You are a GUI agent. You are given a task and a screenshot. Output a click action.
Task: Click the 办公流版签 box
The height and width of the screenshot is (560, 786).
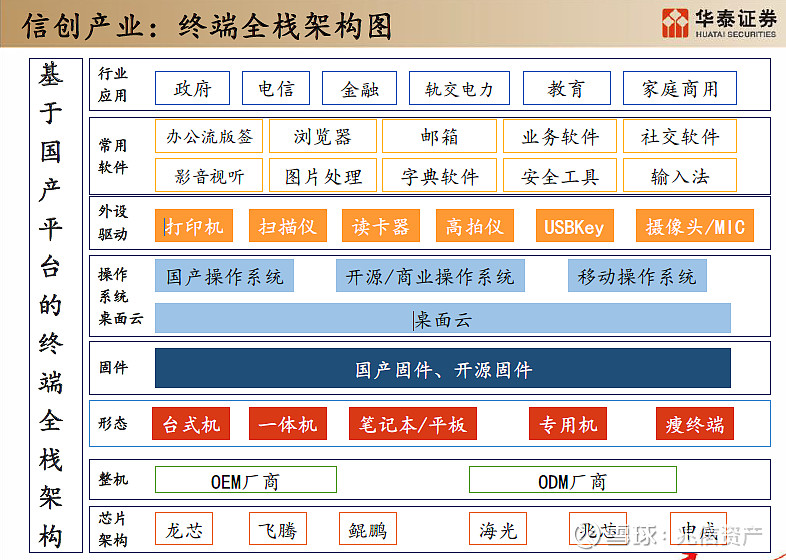point(209,136)
